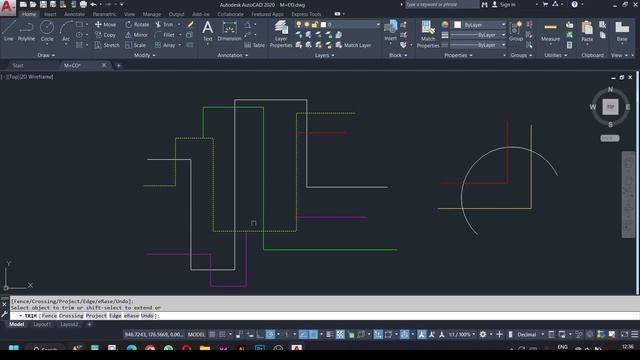
Task: Activate the Stretch command
Action: coord(107,45)
